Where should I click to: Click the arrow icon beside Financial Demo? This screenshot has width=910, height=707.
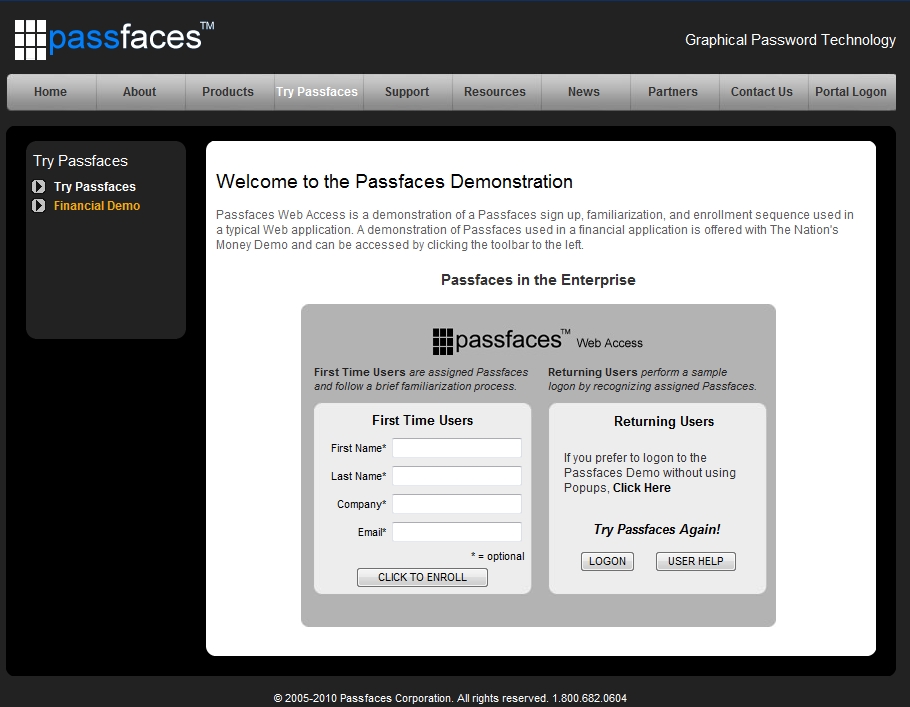pyautogui.click(x=38, y=205)
